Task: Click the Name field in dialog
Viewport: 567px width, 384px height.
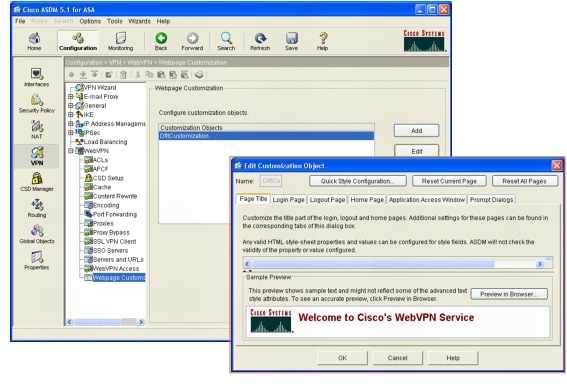Action: 271,181
